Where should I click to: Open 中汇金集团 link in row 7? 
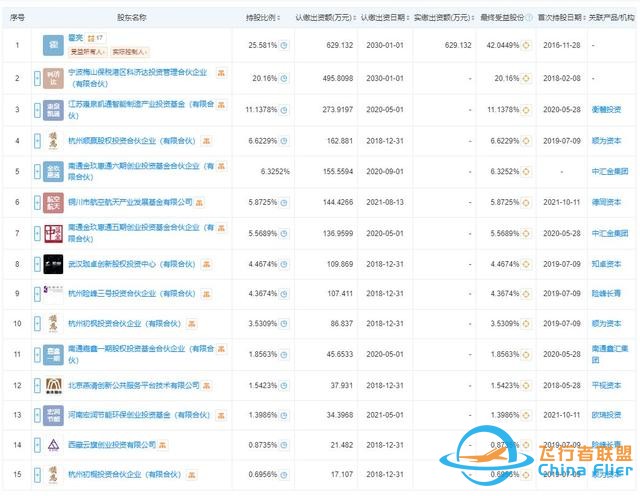610,234
